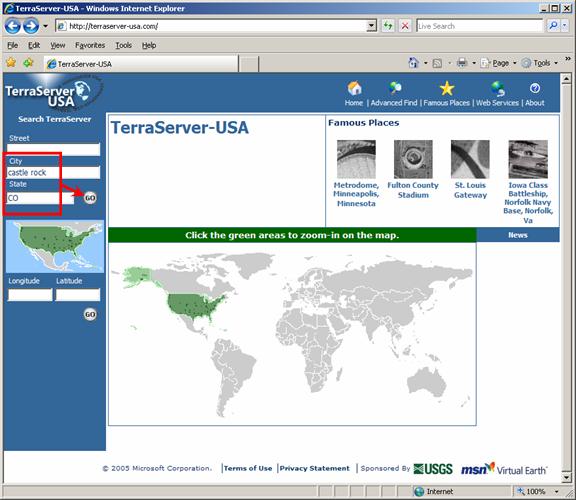Click the Longitude input field
This screenshot has width=576, height=500.
[30, 295]
